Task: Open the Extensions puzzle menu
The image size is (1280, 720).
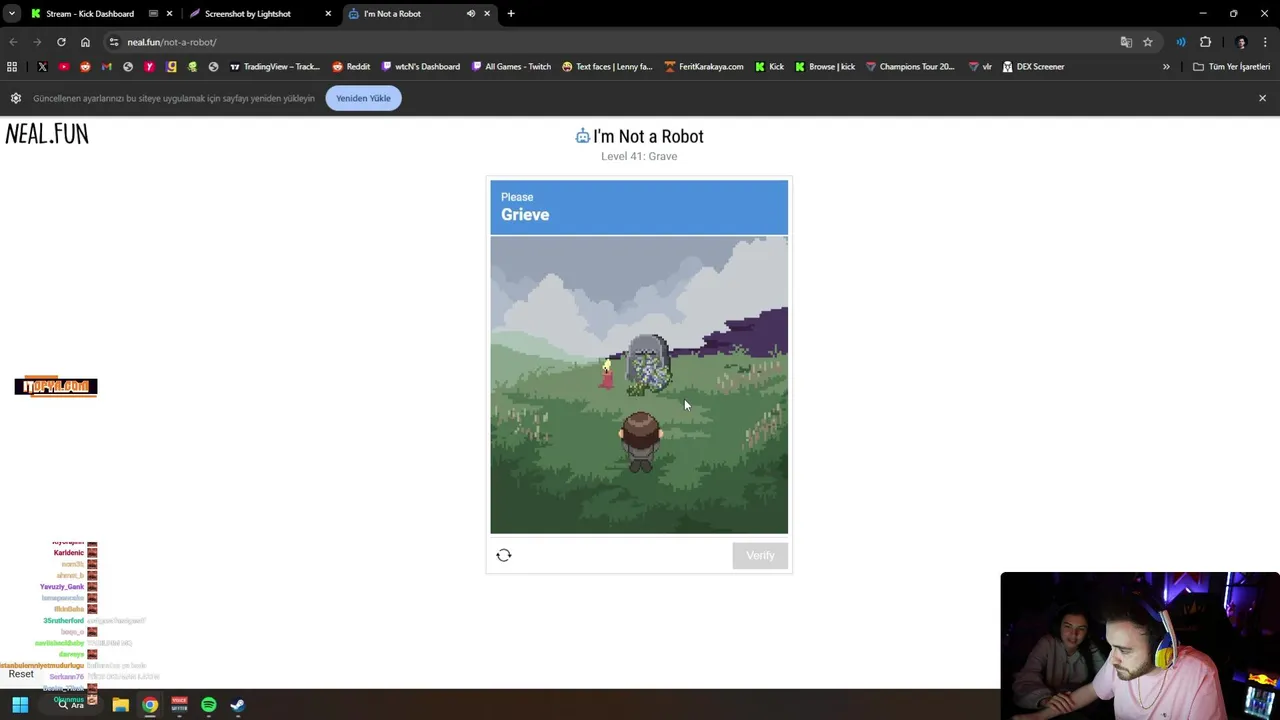Action: pos(1205,42)
